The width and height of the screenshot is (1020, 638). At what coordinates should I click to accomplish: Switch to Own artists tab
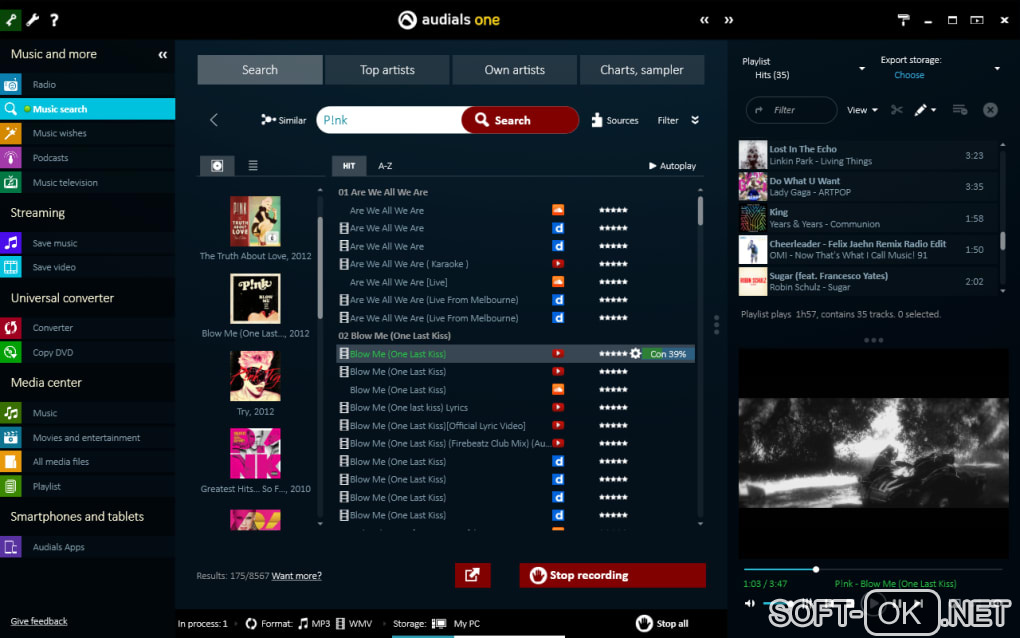tap(515, 70)
